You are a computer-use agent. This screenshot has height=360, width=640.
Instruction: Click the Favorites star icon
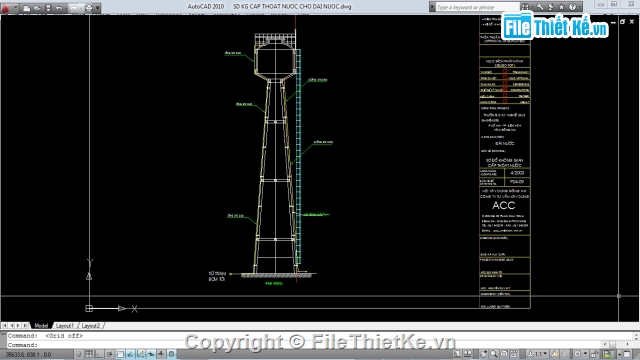pyautogui.click(x=562, y=7)
